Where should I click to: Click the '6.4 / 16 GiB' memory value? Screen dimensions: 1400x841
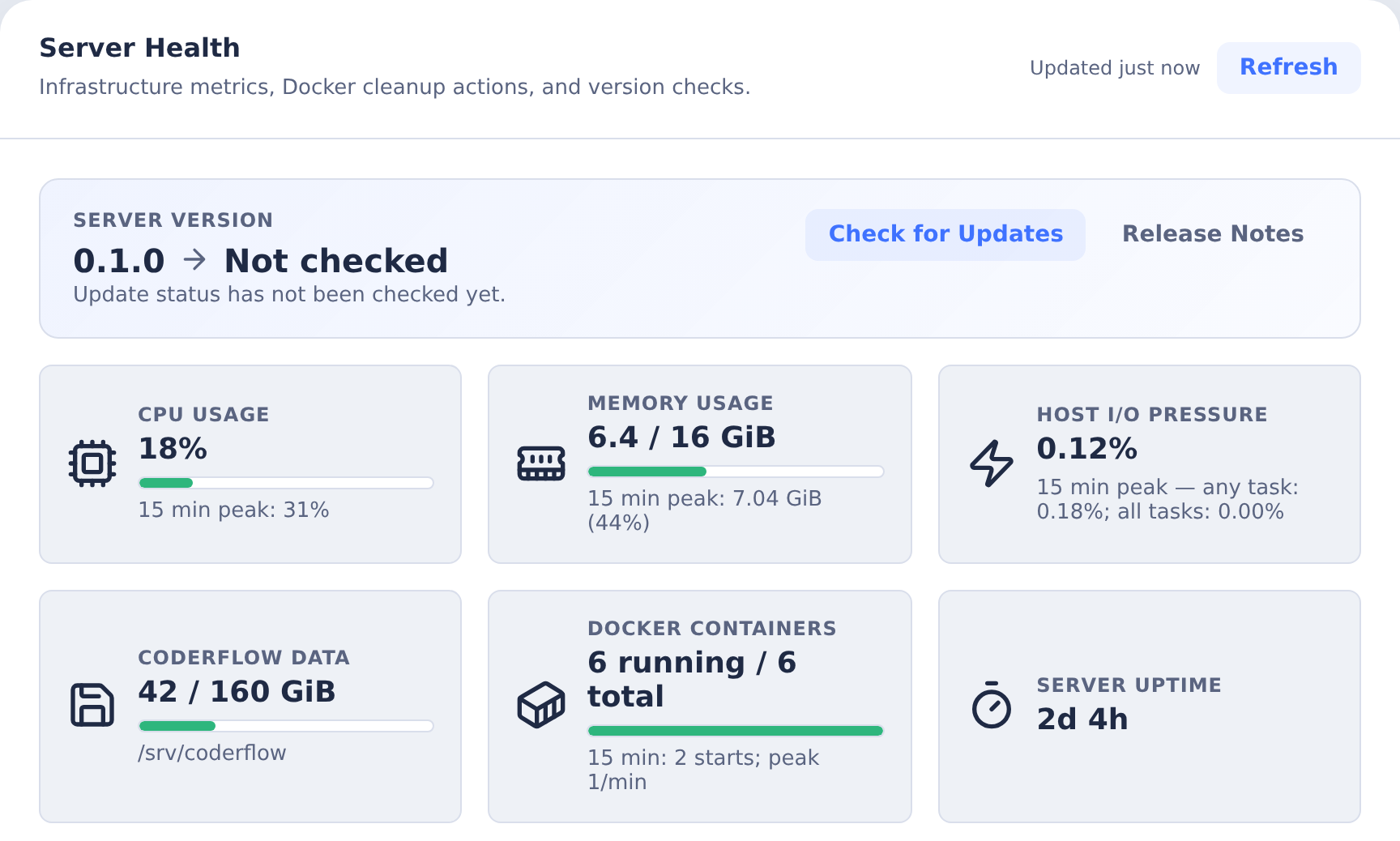coord(681,438)
